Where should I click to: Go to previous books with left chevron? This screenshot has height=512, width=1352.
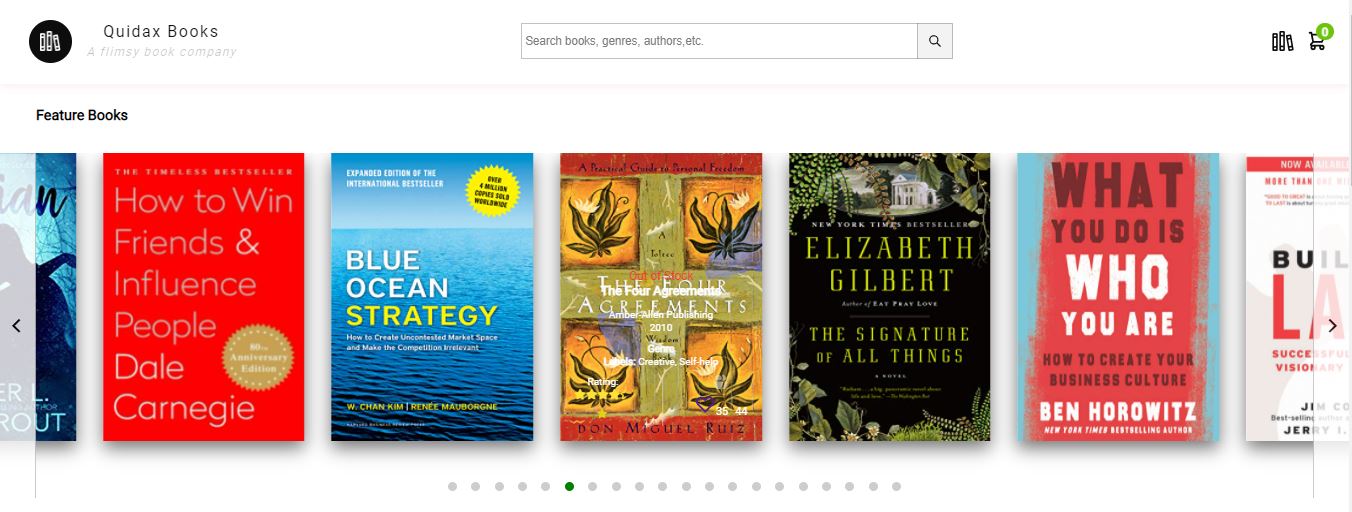coord(16,325)
